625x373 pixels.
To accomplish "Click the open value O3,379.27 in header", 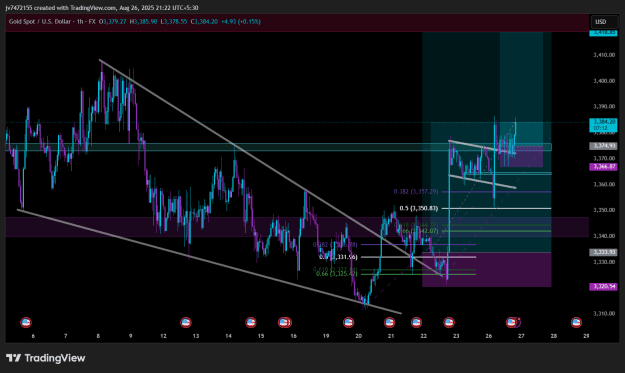I will [113, 22].
